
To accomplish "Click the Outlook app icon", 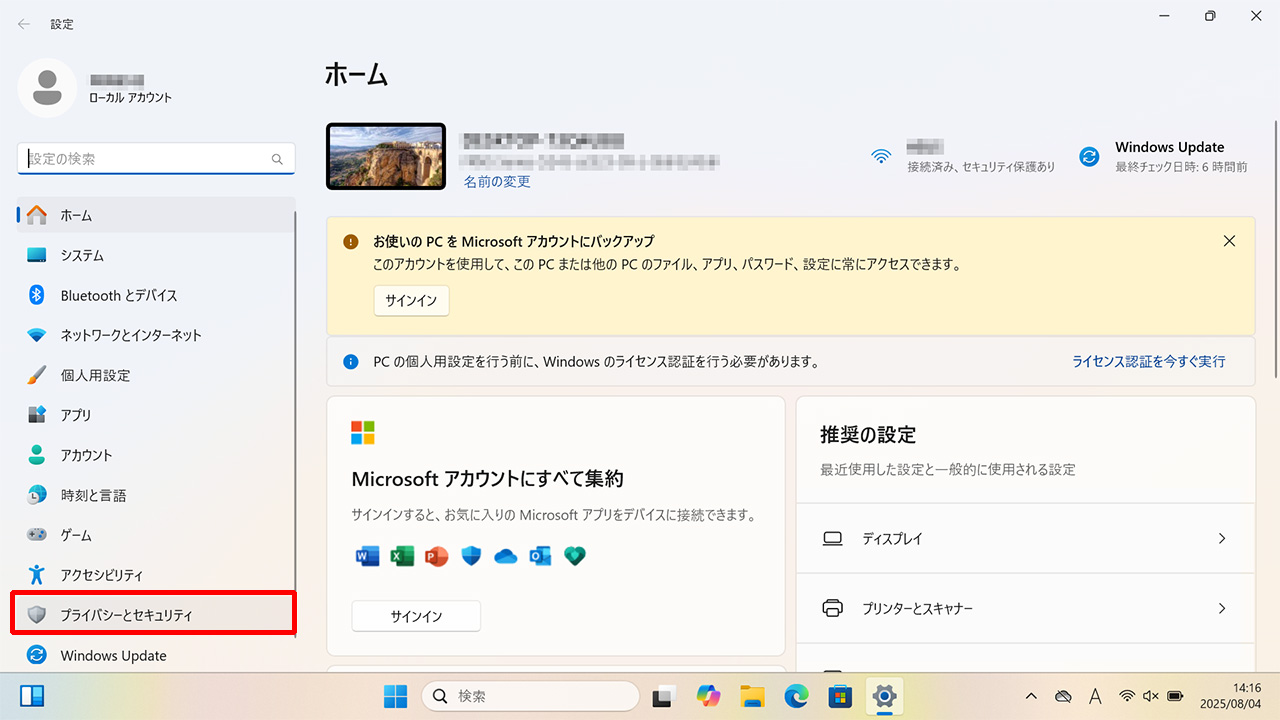I will pyautogui.click(x=540, y=556).
